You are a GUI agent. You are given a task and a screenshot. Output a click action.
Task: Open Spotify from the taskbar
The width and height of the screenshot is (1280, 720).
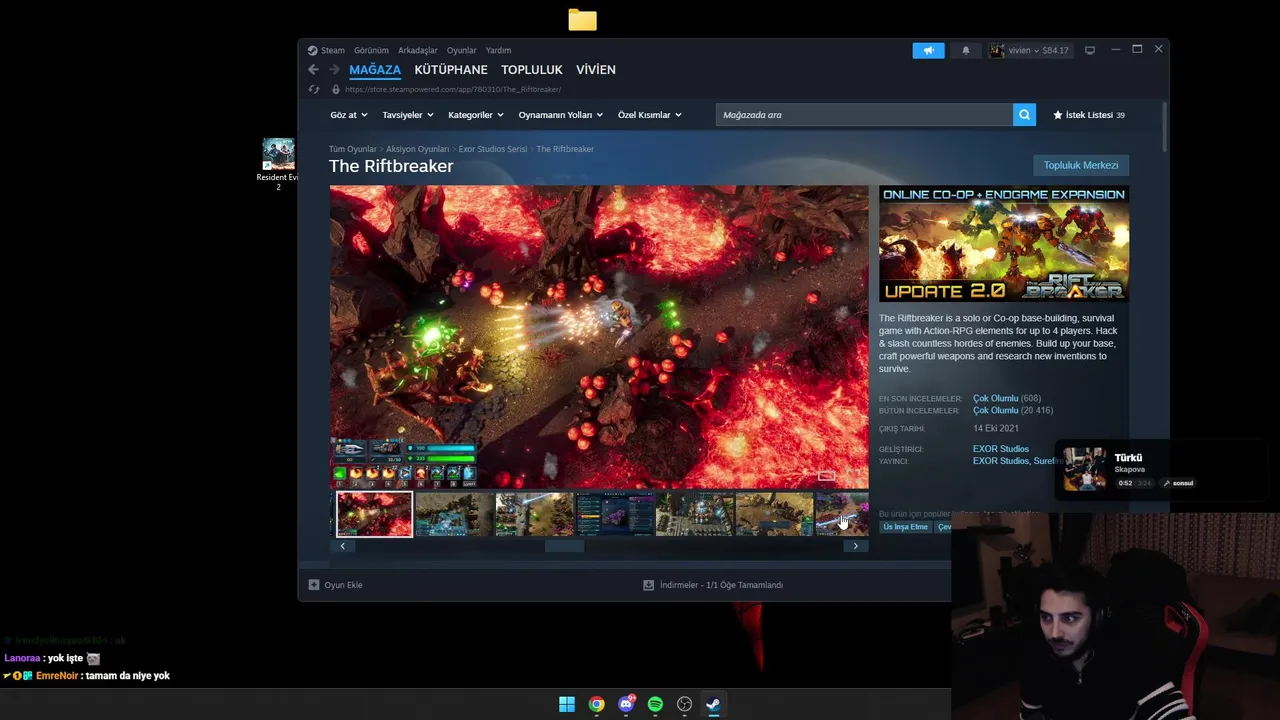pos(655,704)
